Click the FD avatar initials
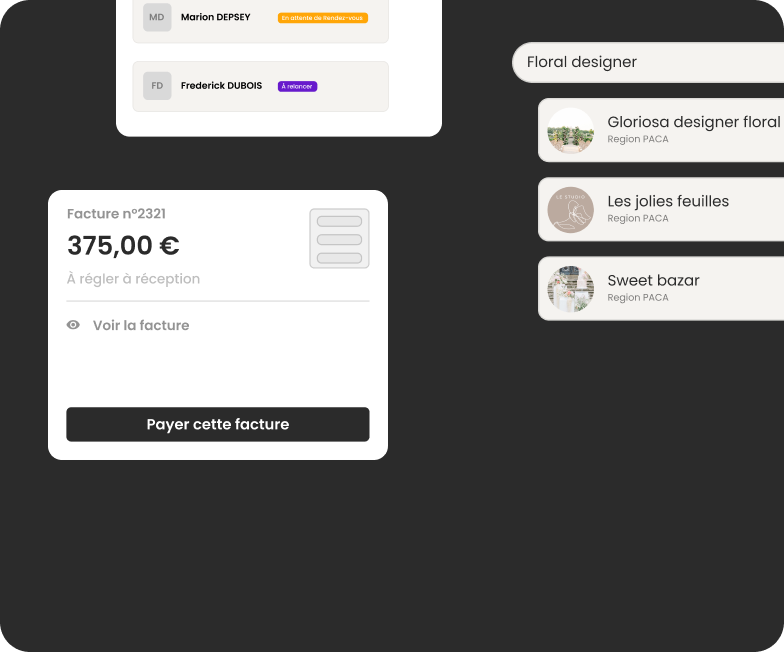Viewport: 784px width, 652px height. coord(157,86)
